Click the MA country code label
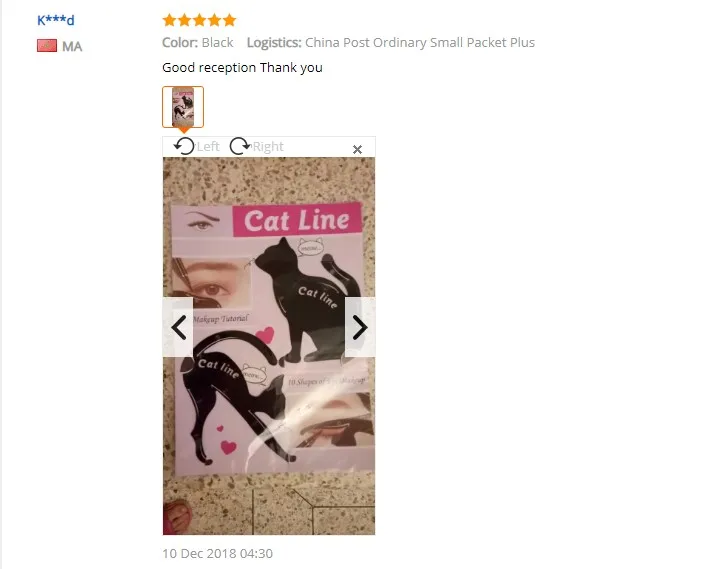Screen dimensions: 707x569 pos(72,46)
